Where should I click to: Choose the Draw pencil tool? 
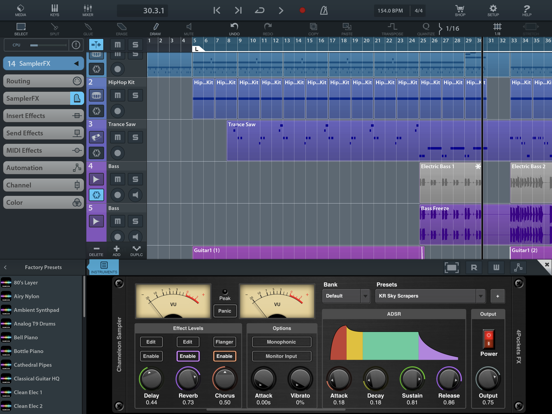(155, 29)
